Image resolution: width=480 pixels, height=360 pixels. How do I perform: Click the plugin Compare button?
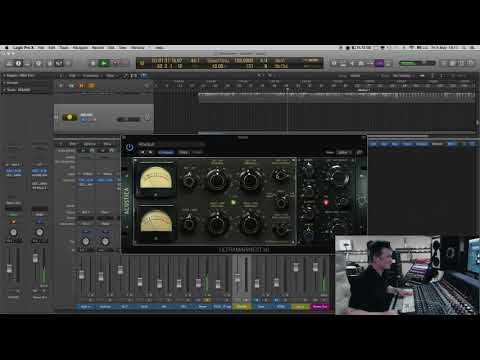click(x=166, y=152)
